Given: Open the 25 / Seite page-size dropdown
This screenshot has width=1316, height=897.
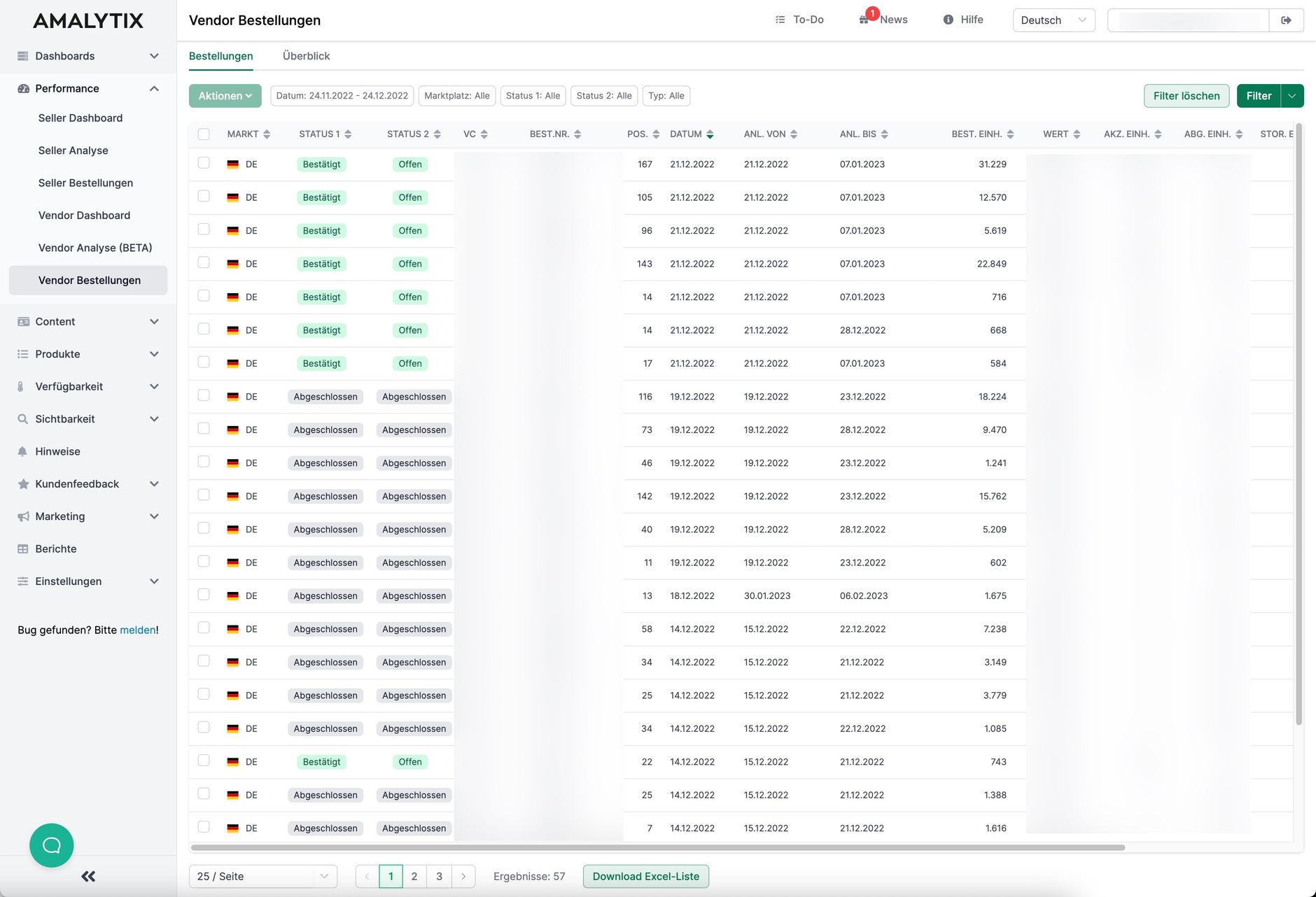Looking at the screenshot, I should tap(263, 877).
